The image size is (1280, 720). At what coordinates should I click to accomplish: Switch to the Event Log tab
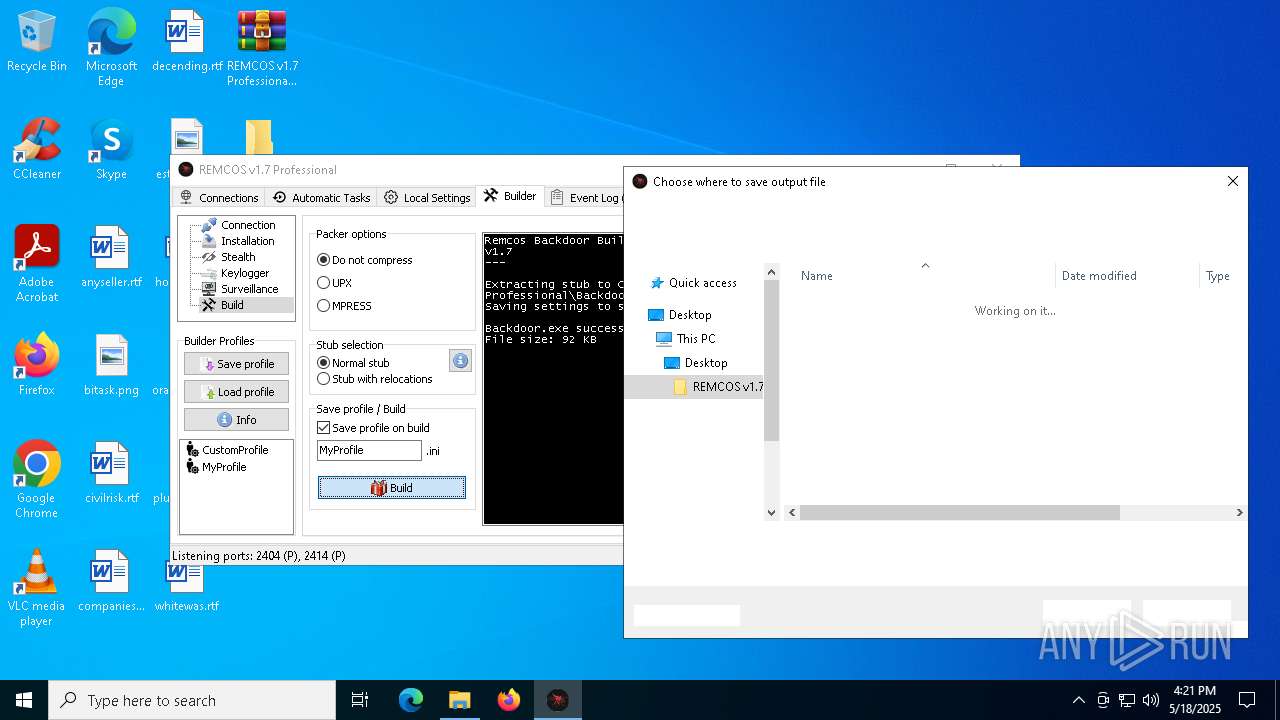click(586, 197)
